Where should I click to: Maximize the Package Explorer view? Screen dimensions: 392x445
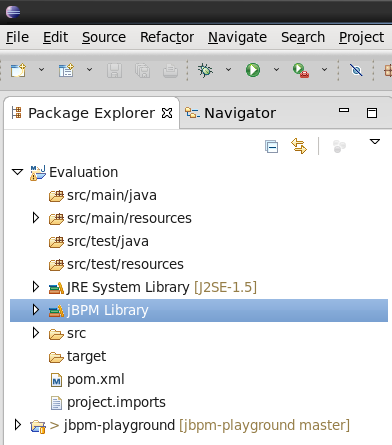372,113
